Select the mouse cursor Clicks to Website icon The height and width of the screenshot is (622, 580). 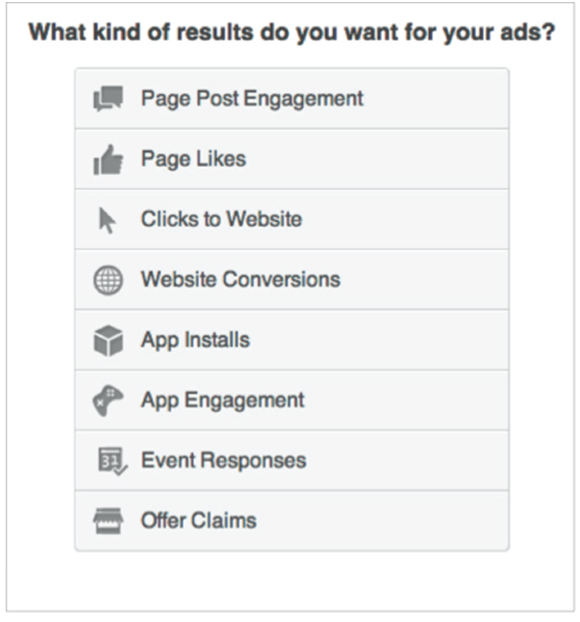click(x=107, y=220)
